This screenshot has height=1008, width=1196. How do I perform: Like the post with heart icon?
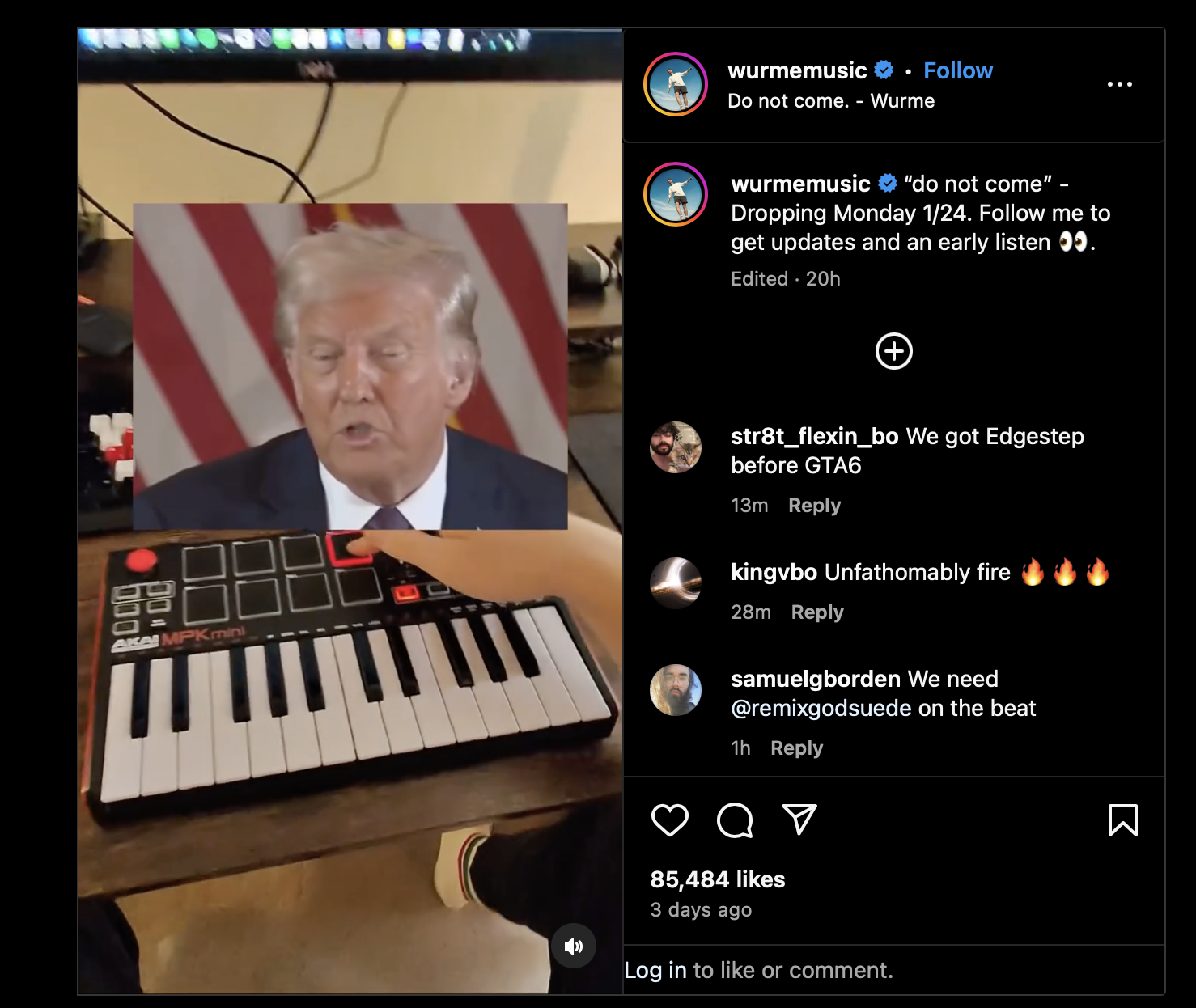670,820
